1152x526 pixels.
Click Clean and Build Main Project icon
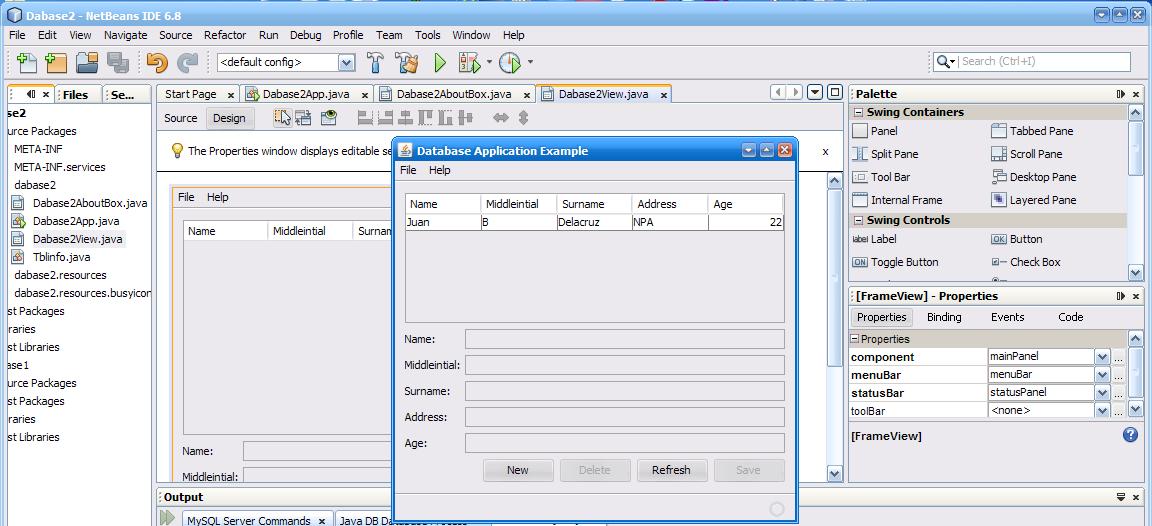(406, 62)
